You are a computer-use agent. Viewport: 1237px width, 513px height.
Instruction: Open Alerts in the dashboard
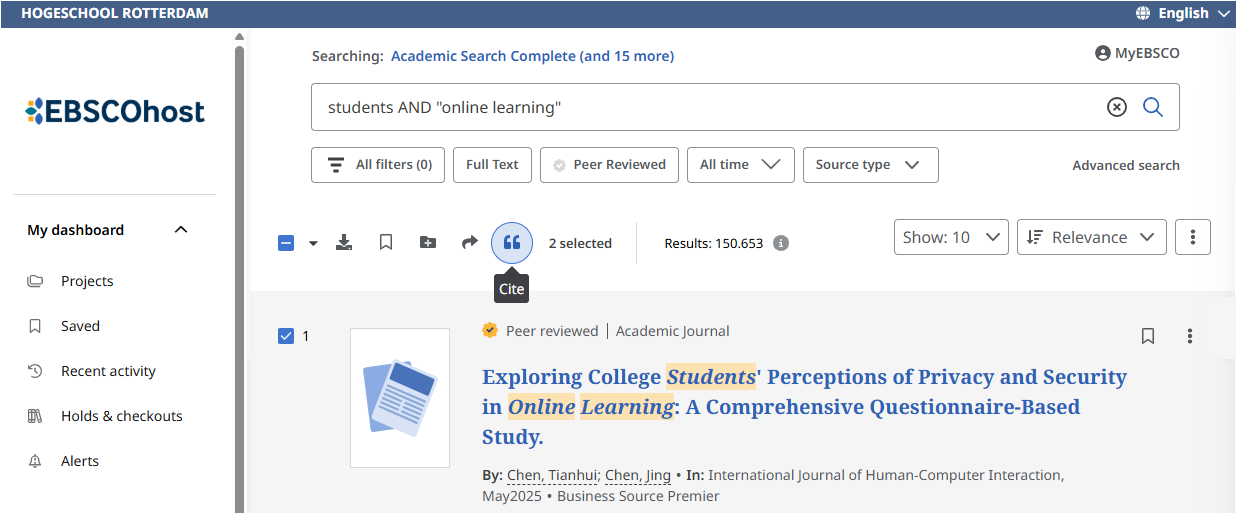80,461
